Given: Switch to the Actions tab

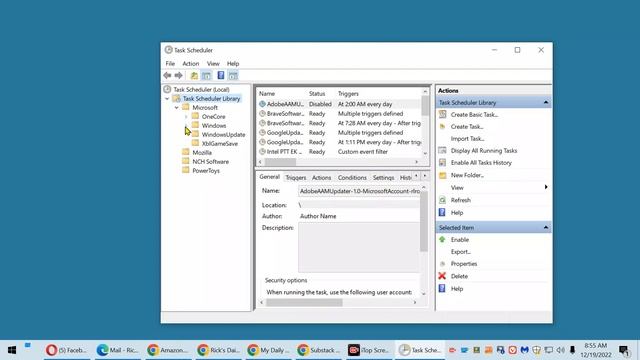Looking at the screenshot, I should (x=322, y=178).
